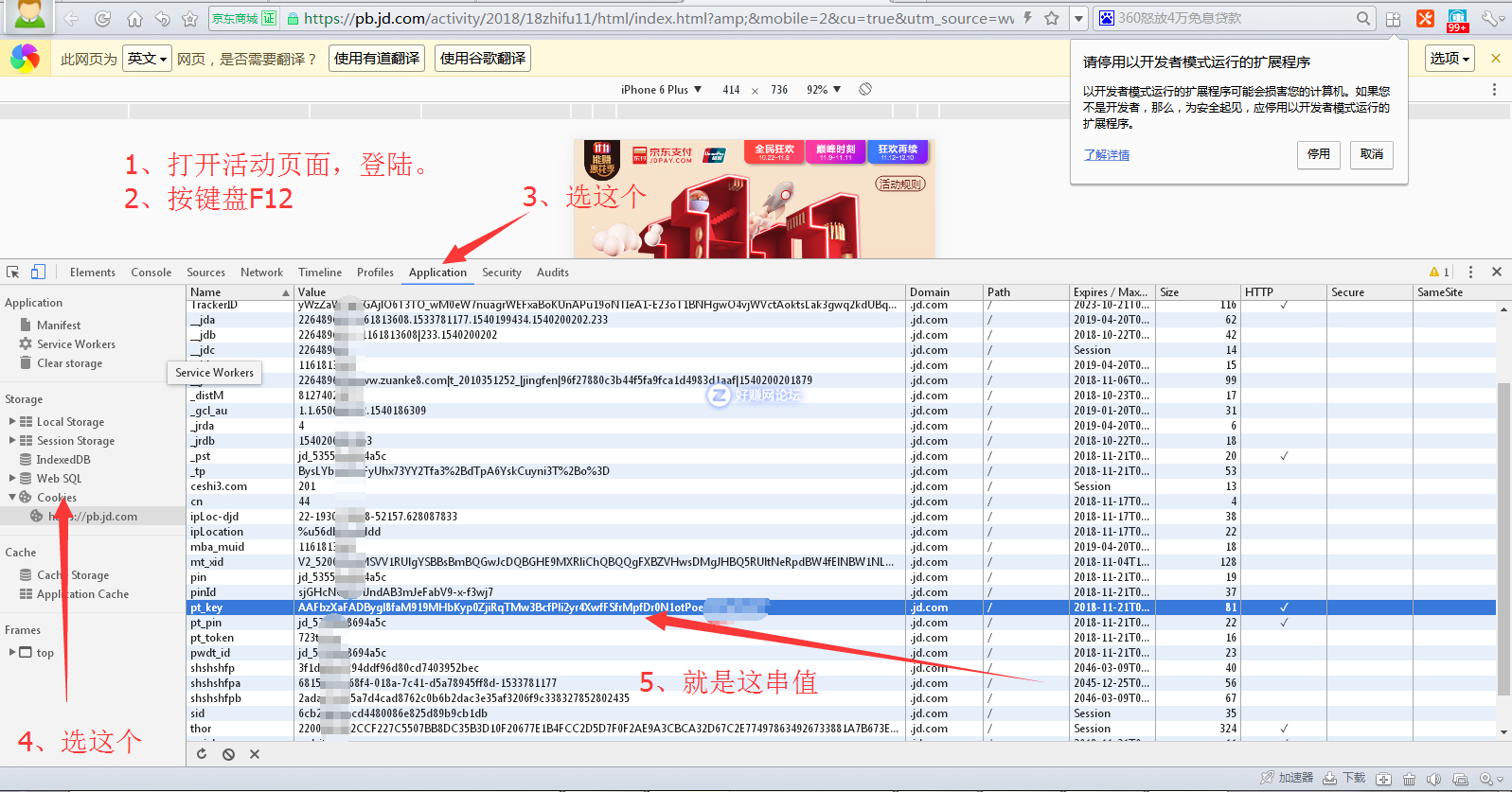Image resolution: width=1512 pixels, height=792 pixels.
Task: Click the undo/restore closed tab icon
Action: (162, 18)
